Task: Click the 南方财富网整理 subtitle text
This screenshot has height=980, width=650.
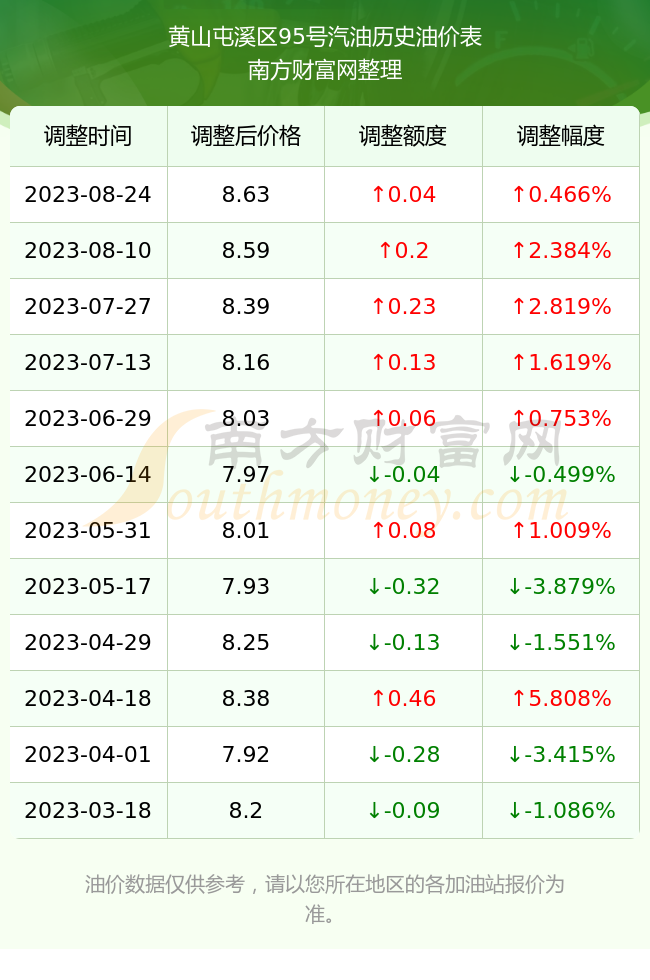Action: pos(325,69)
